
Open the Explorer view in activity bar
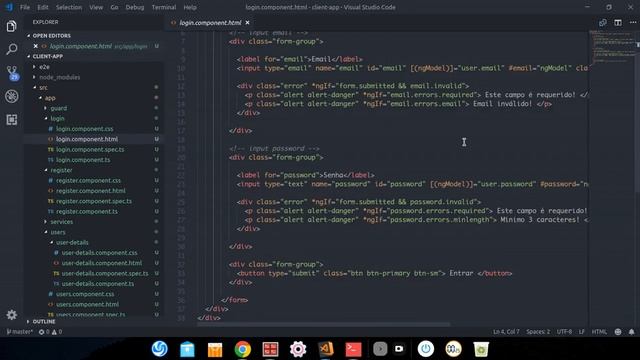[11, 27]
